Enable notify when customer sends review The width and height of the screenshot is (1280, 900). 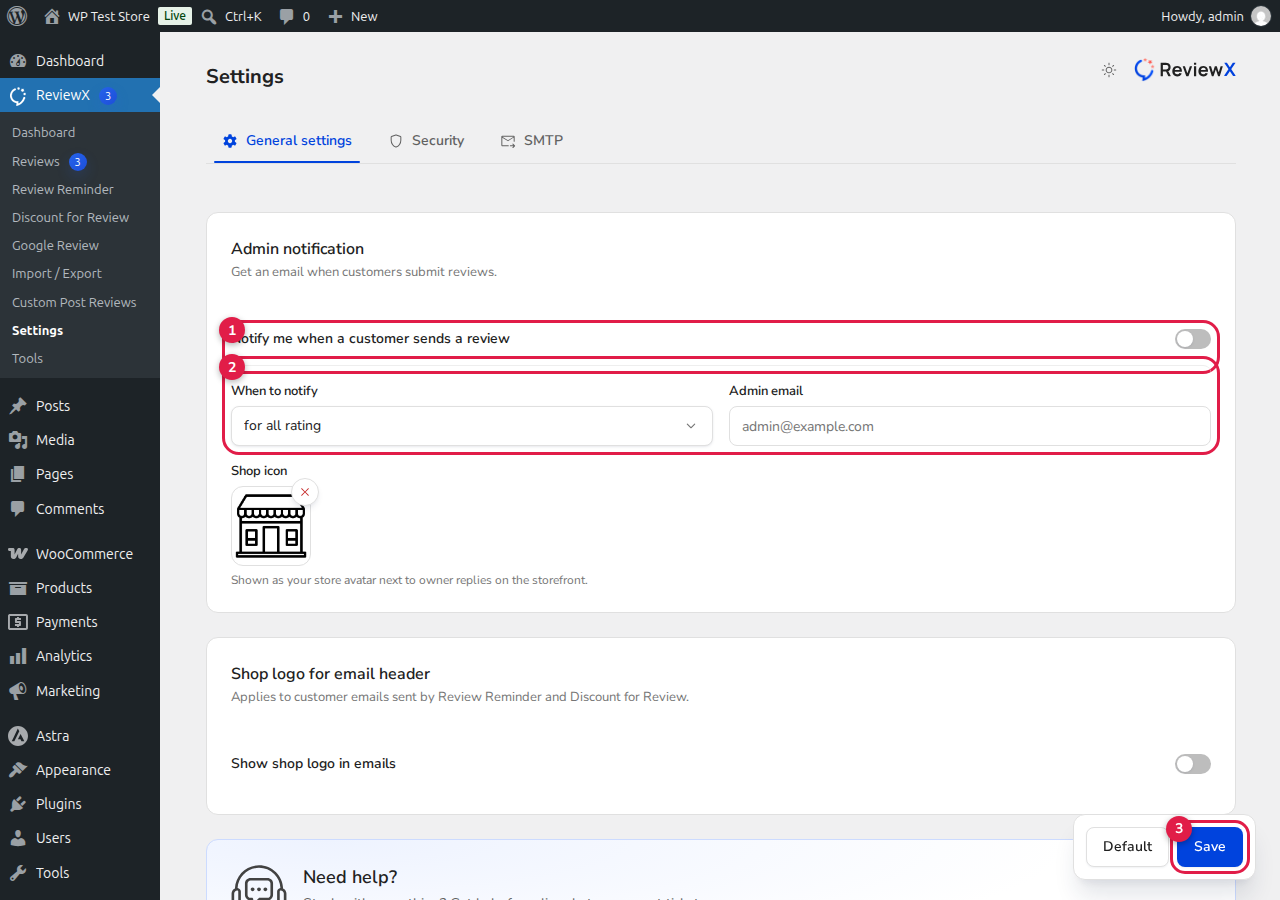(1192, 339)
